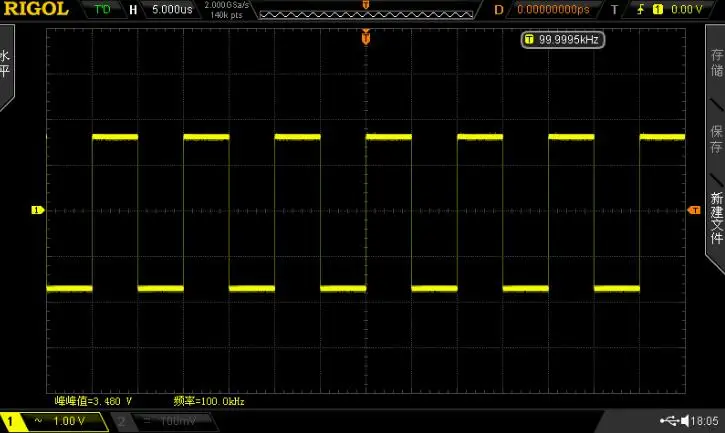725x433 pixels.
Task: Click the 18:05 clock display
Action: (705, 421)
